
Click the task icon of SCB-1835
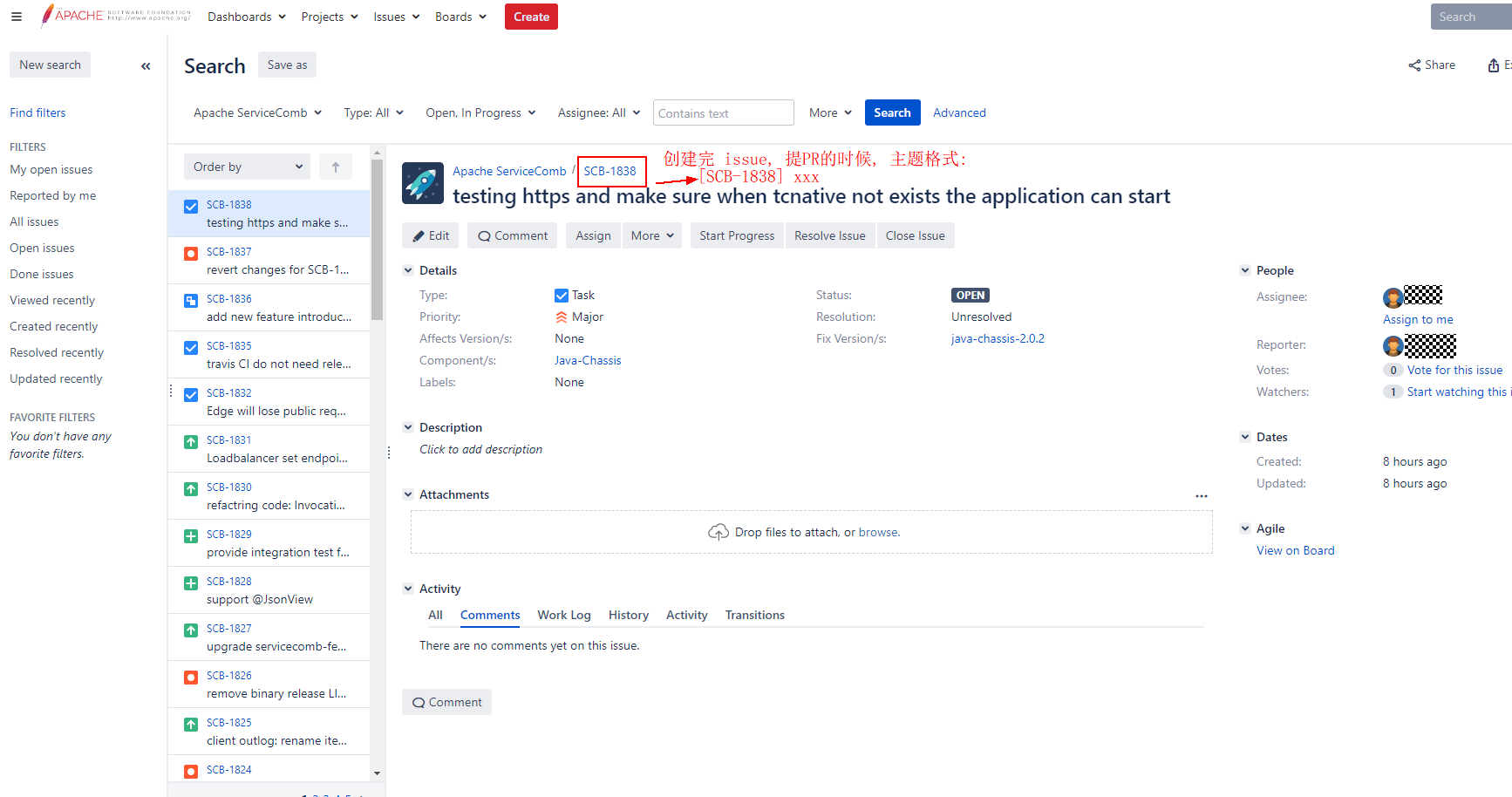(x=191, y=348)
